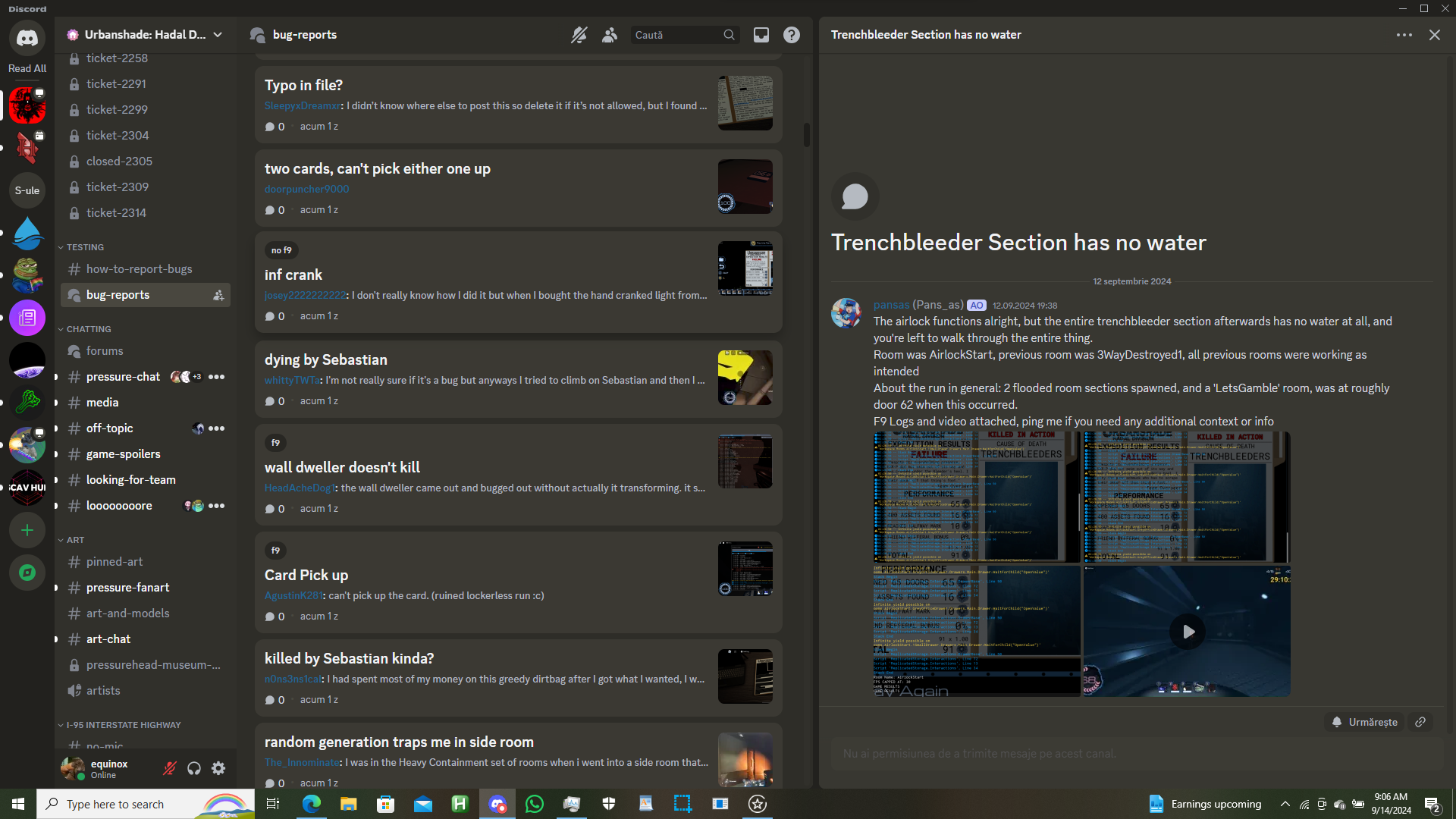This screenshot has height=819, width=1456.
Task: Select the how-to-report-bugs channel
Action: pyautogui.click(x=139, y=269)
